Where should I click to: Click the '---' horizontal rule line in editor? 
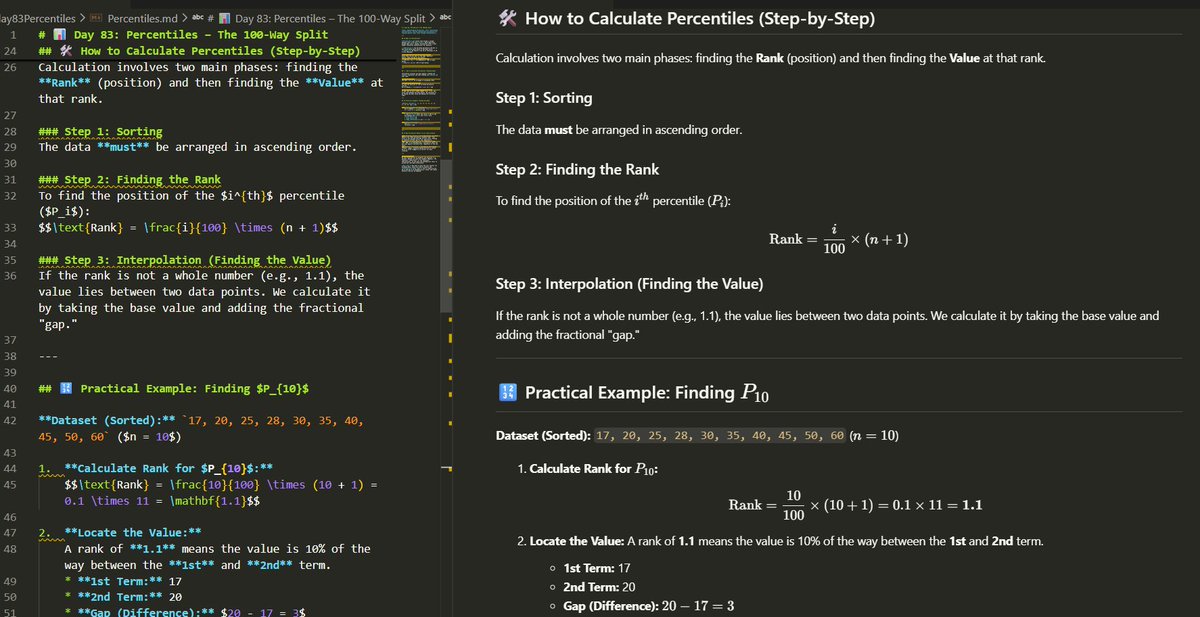pyautogui.click(x=48, y=356)
